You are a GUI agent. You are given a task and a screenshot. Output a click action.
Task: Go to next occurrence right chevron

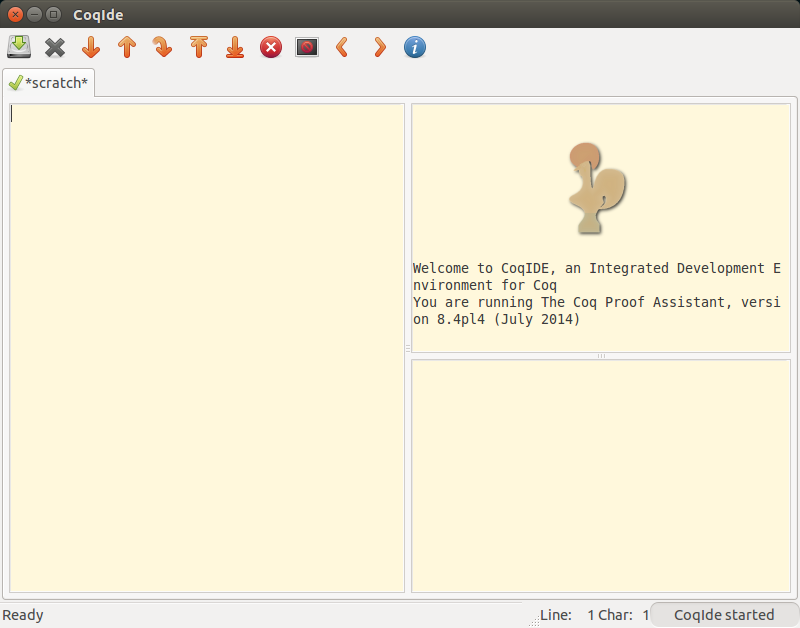[x=380, y=47]
